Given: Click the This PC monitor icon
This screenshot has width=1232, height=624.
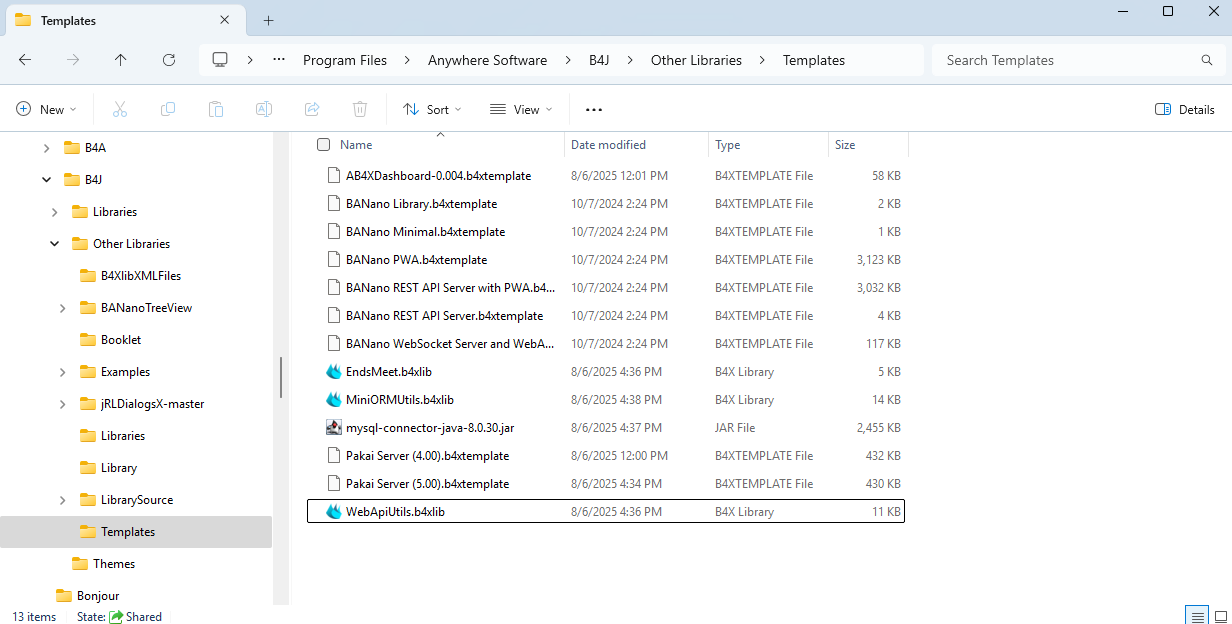Looking at the screenshot, I should coord(220,60).
